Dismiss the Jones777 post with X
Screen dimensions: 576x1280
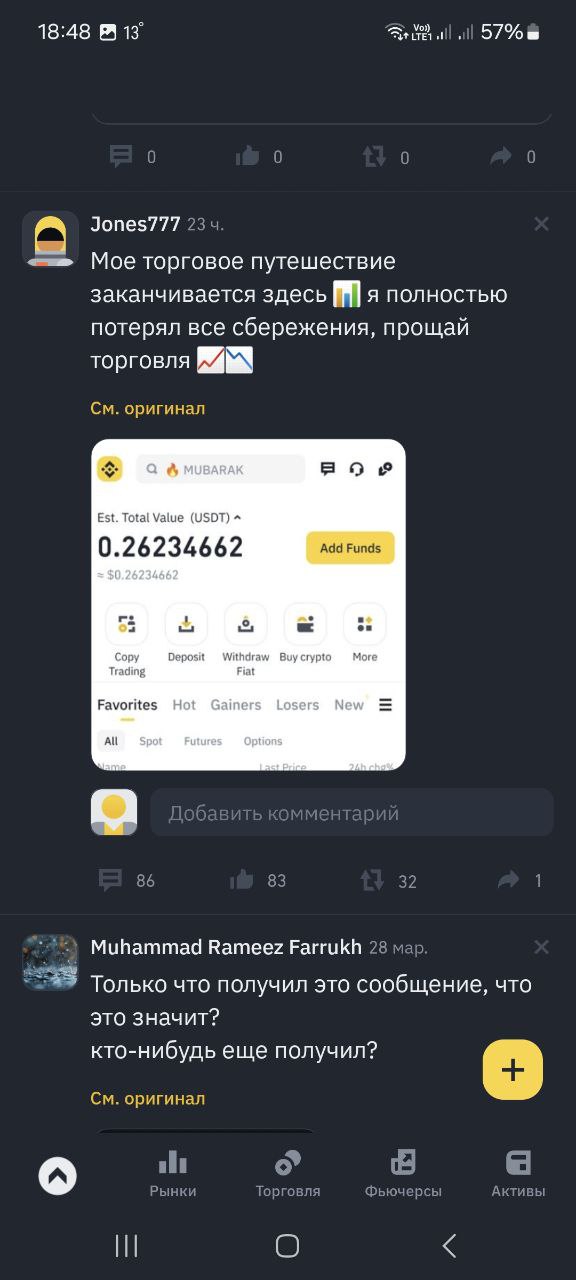pyautogui.click(x=542, y=224)
